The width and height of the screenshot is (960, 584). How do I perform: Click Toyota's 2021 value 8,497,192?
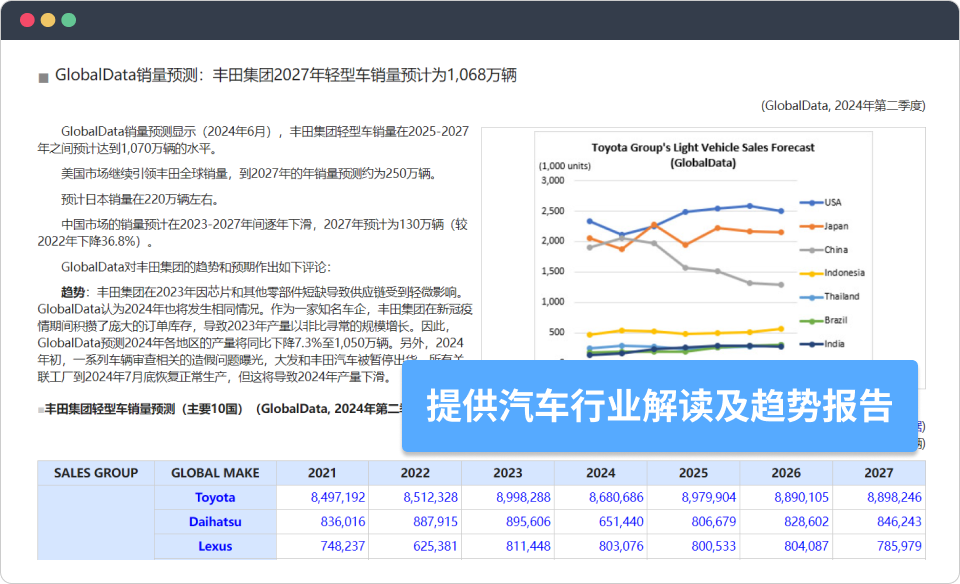(338, 497)
